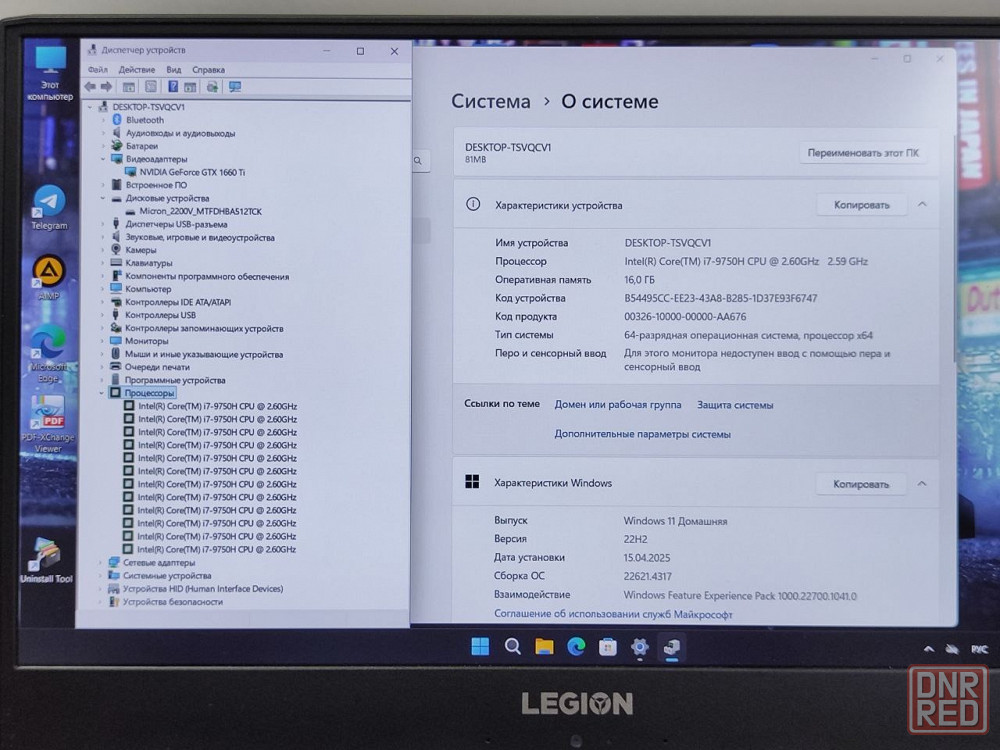Collapse the Видеоадаптеры node
Screen dimensions: 1000x750
(x=103, y=159)
